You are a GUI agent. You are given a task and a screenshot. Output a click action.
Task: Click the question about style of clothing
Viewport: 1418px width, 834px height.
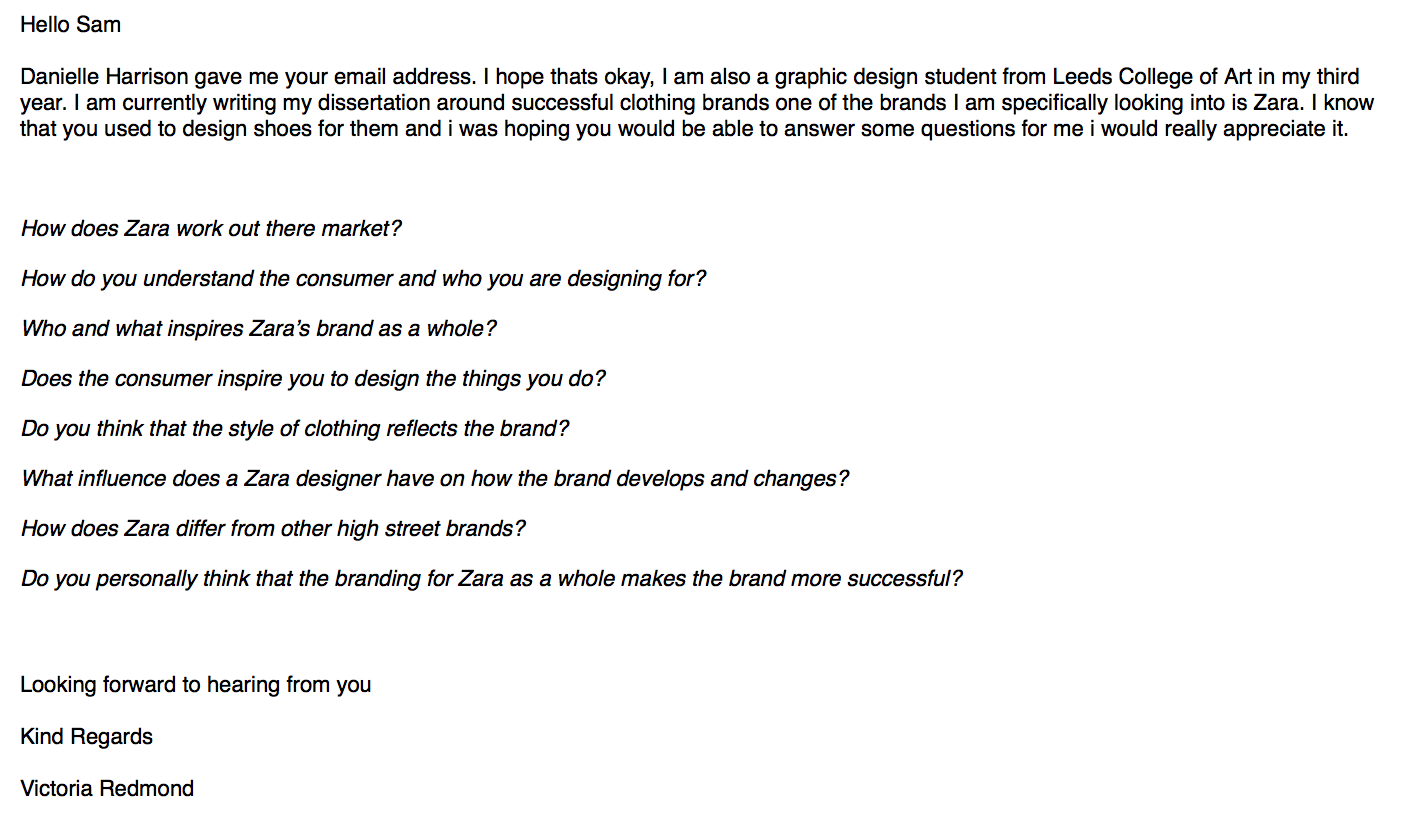coord(295,429)
